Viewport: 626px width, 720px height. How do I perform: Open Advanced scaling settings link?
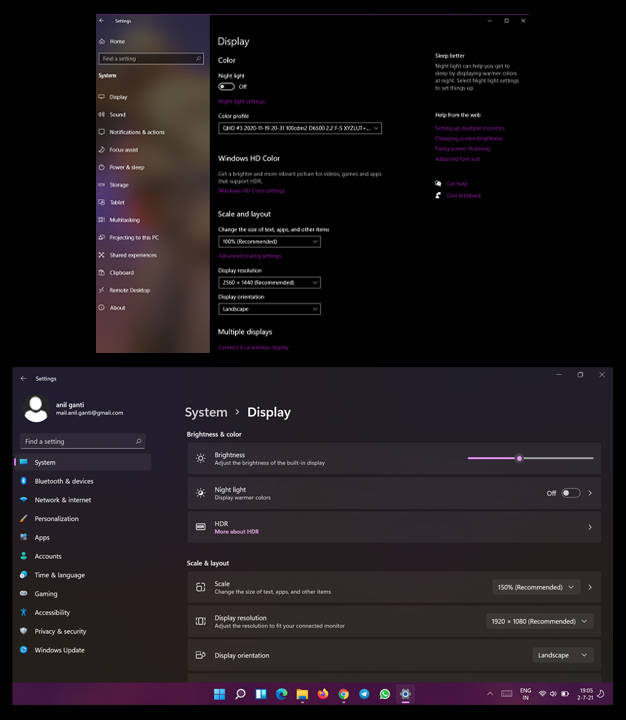tap(250, 256)
